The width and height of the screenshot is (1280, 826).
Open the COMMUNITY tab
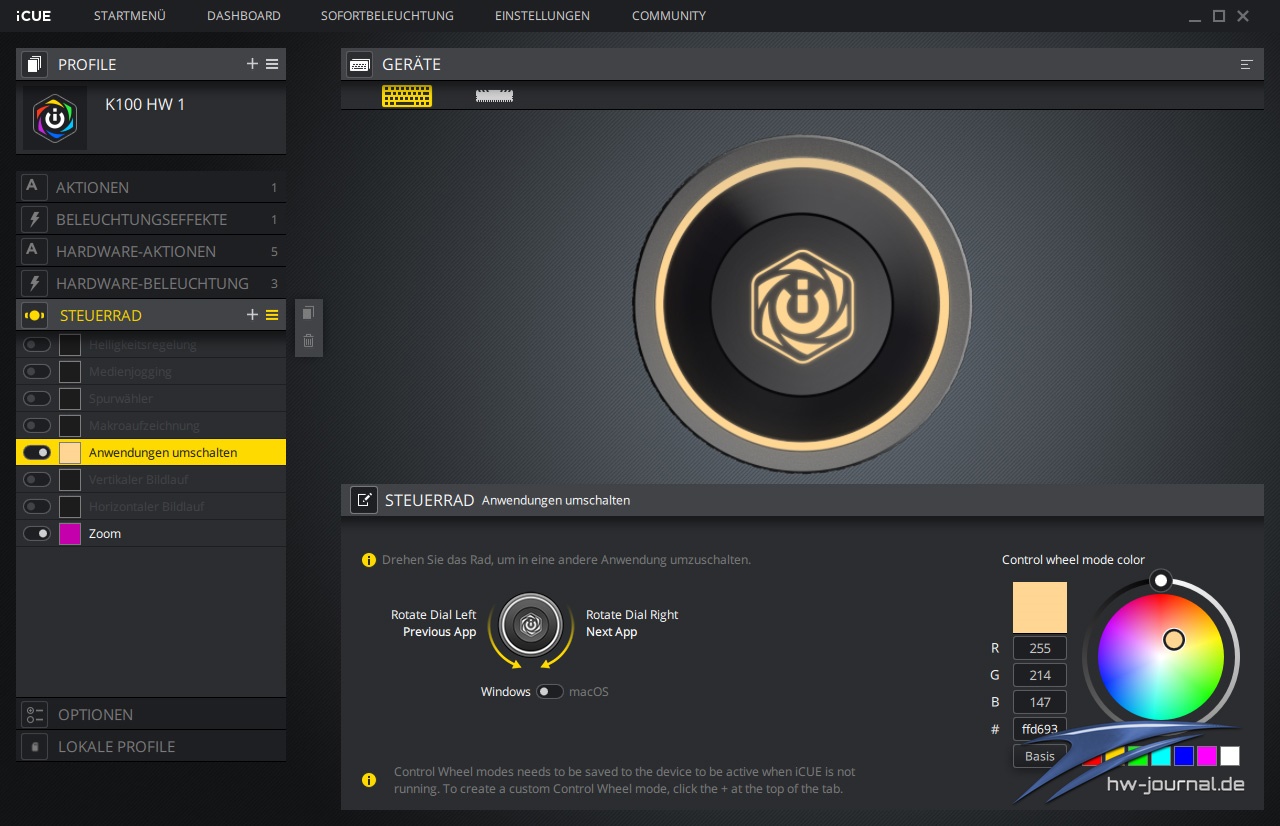click(x=669, y=16)
